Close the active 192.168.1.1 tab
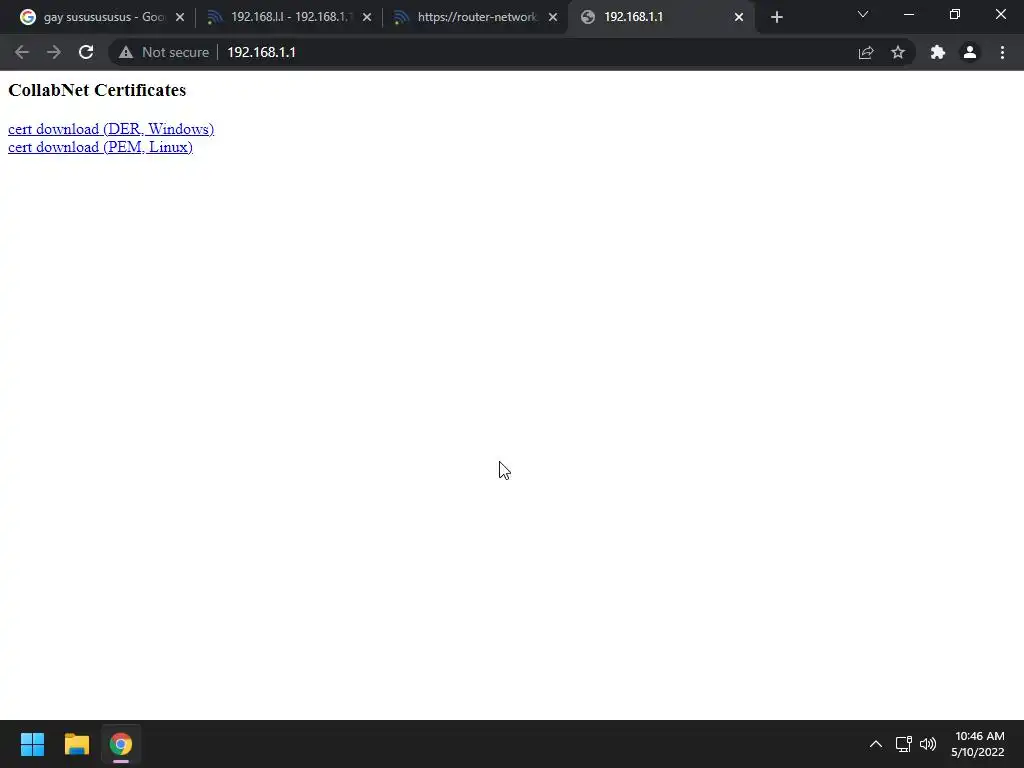The height and width of the screenshot is (768, 1024). click(x=739, y=17)
